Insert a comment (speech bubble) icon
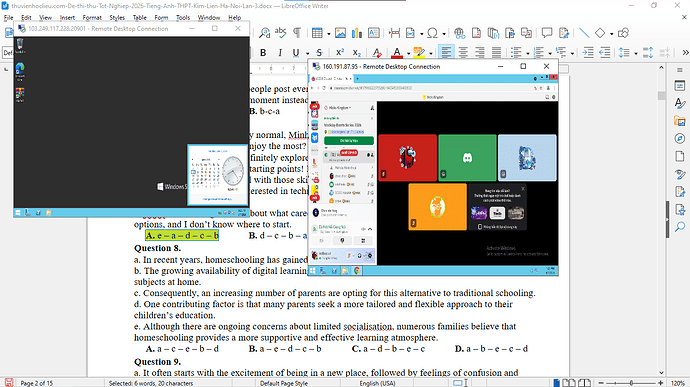690x387 pixels. point(547,33)
